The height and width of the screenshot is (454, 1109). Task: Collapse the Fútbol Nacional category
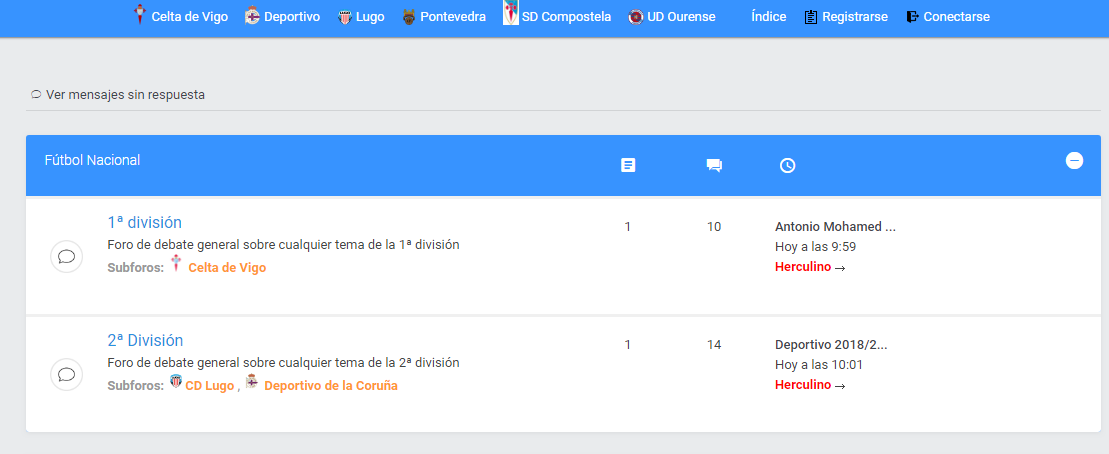[1074, 161]
